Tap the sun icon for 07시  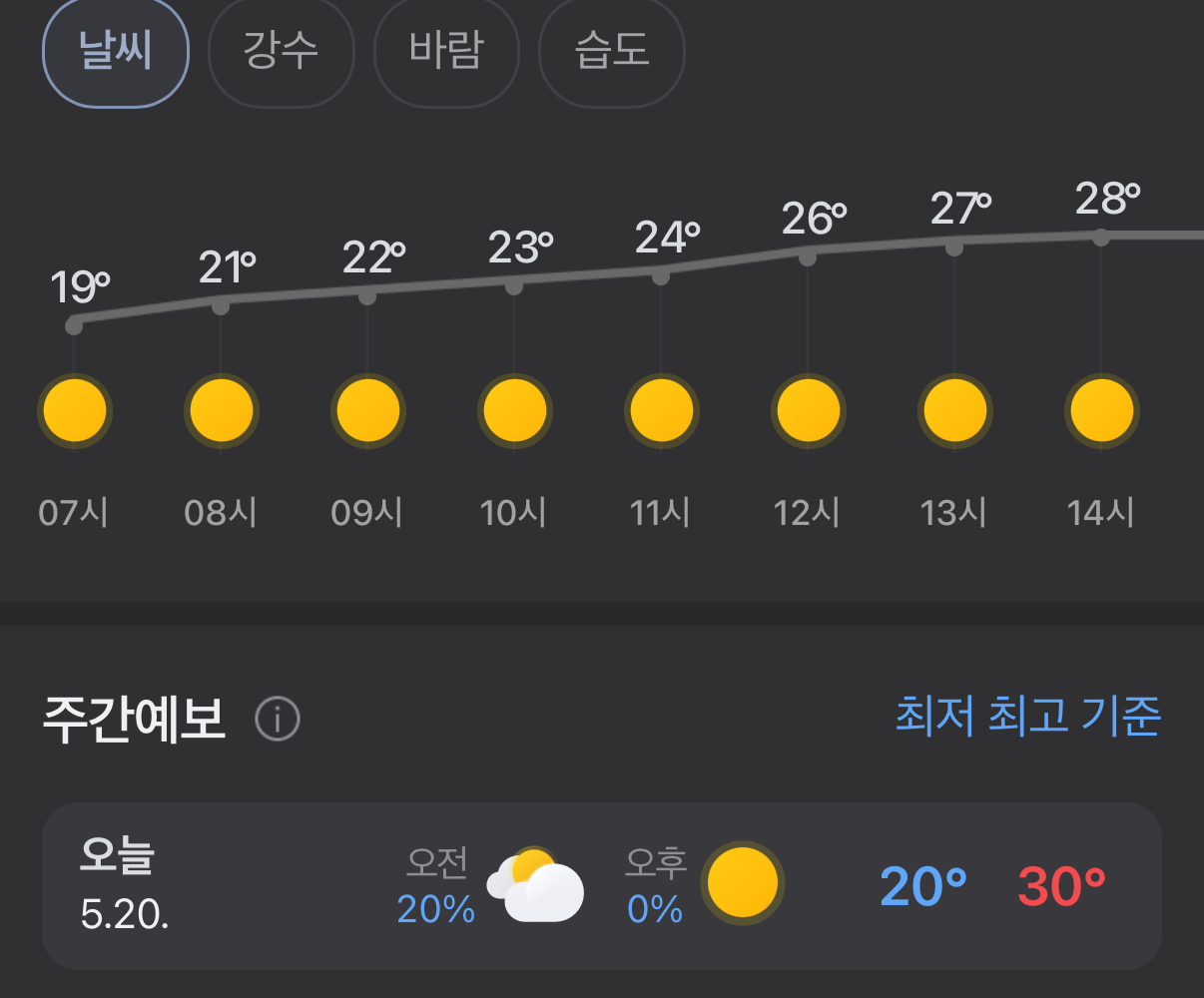point(75,410)
